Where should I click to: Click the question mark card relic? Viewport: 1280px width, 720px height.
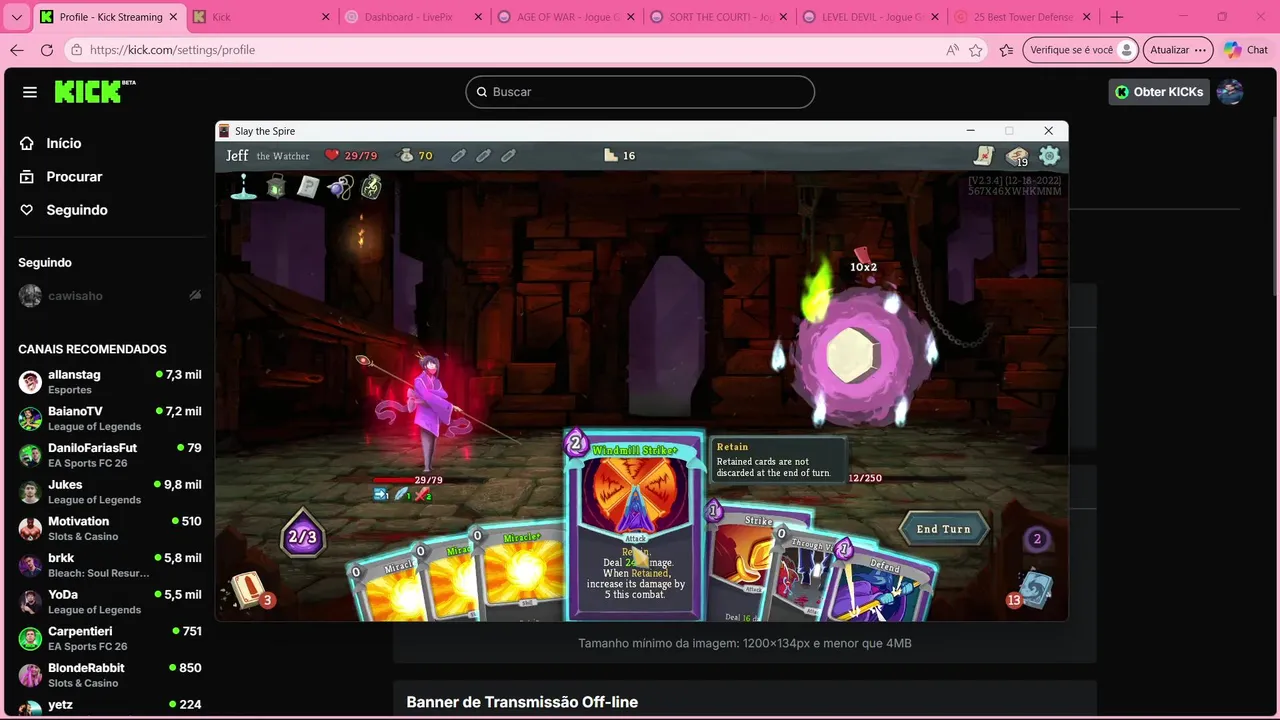tap(308, 186)
